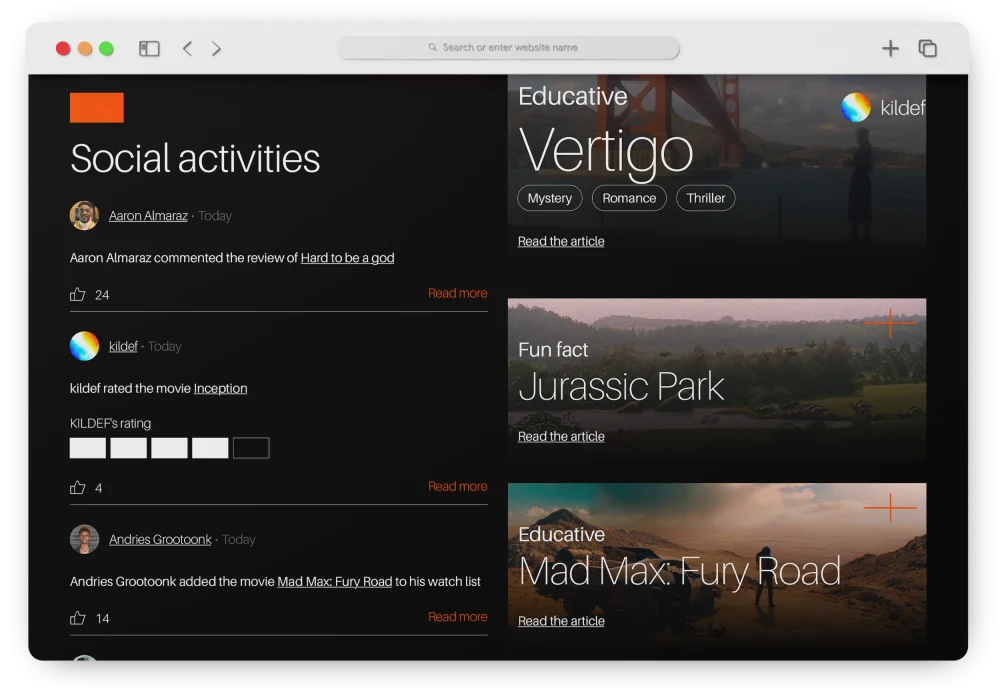Open Aaron Almaraz profile link
1000x688 pixels.
[148, 216]
